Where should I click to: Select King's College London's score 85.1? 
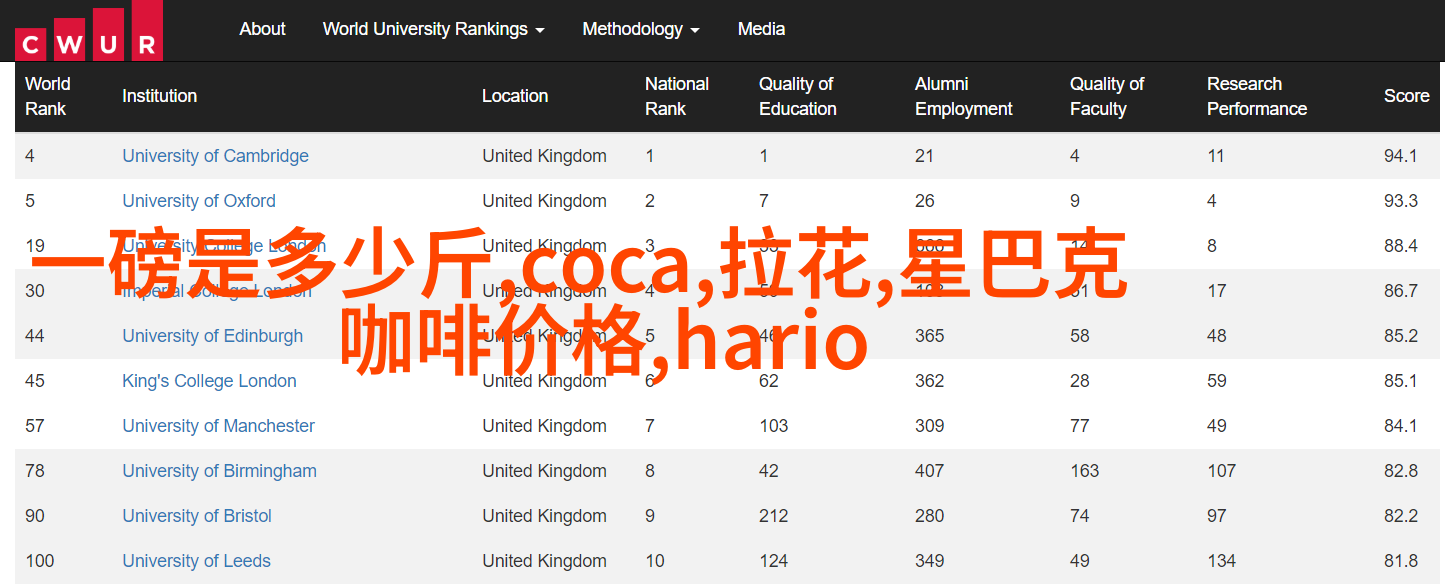click(x=1401, y=381)
